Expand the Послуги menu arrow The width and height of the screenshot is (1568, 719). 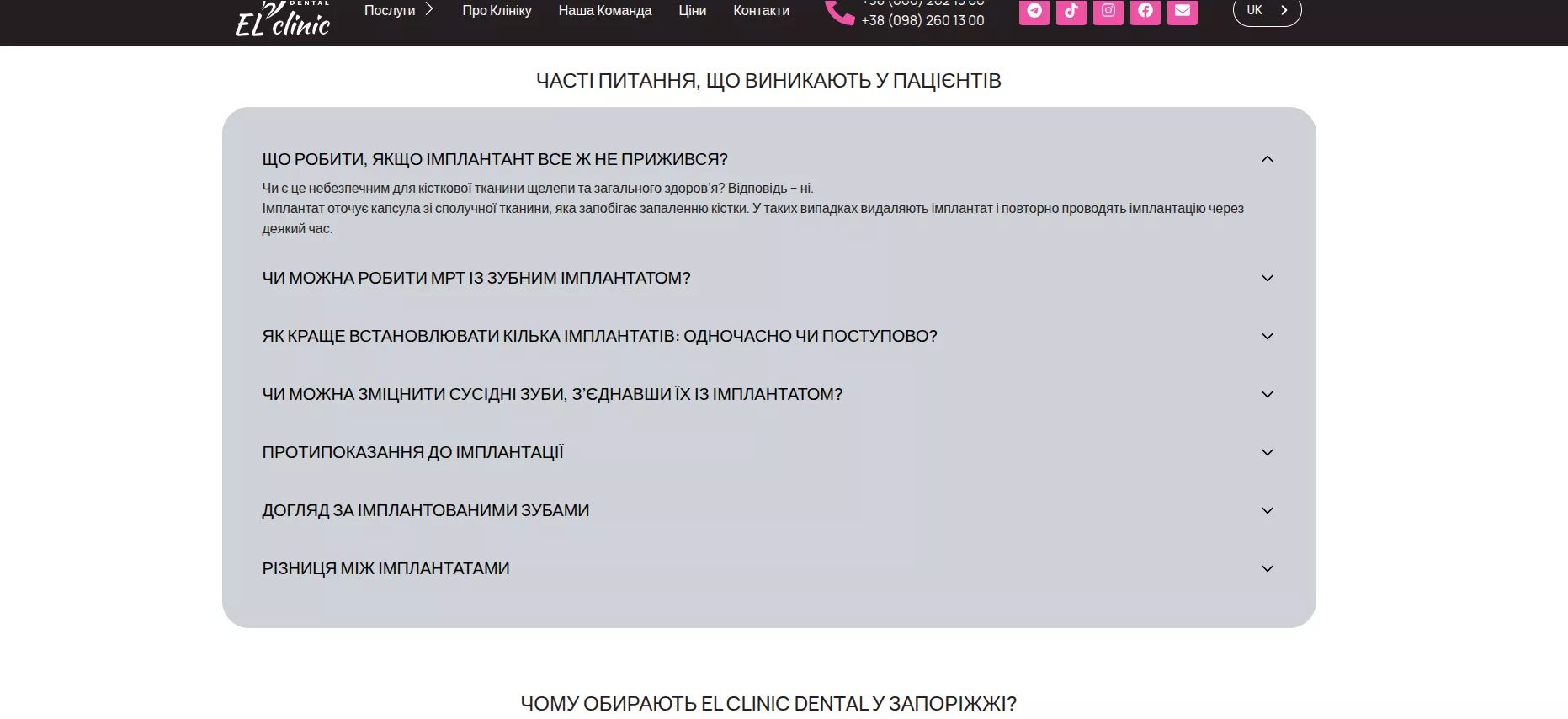[429, 9]
